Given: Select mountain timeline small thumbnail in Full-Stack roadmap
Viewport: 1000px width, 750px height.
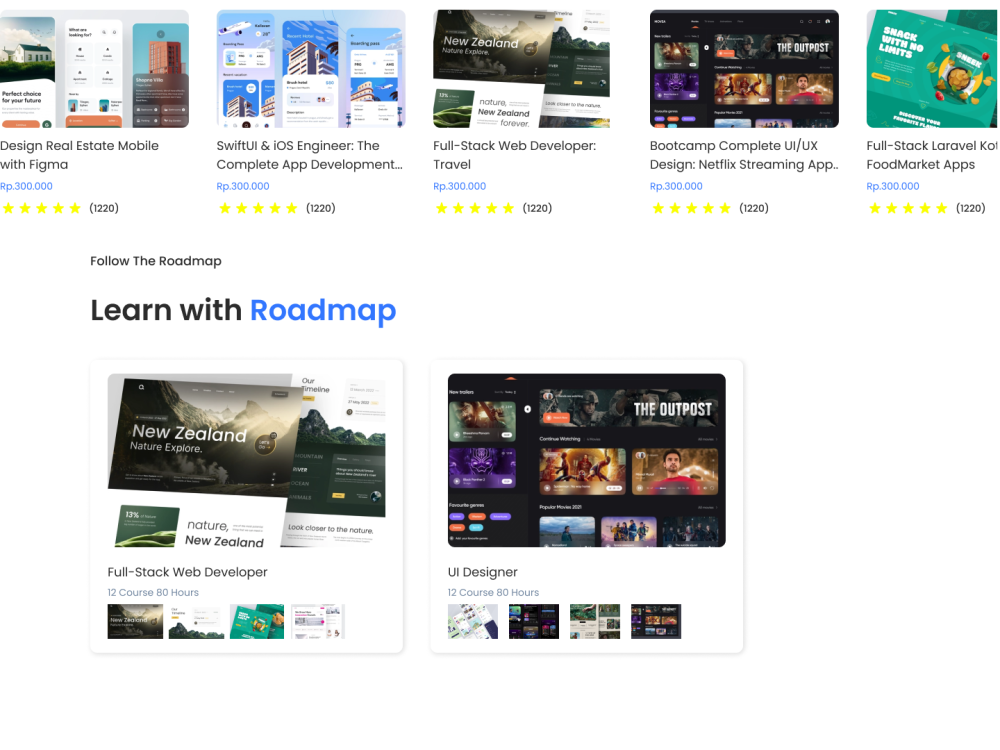Looking at the screenshot, I should pyautogui.click(x=196, y=621).
